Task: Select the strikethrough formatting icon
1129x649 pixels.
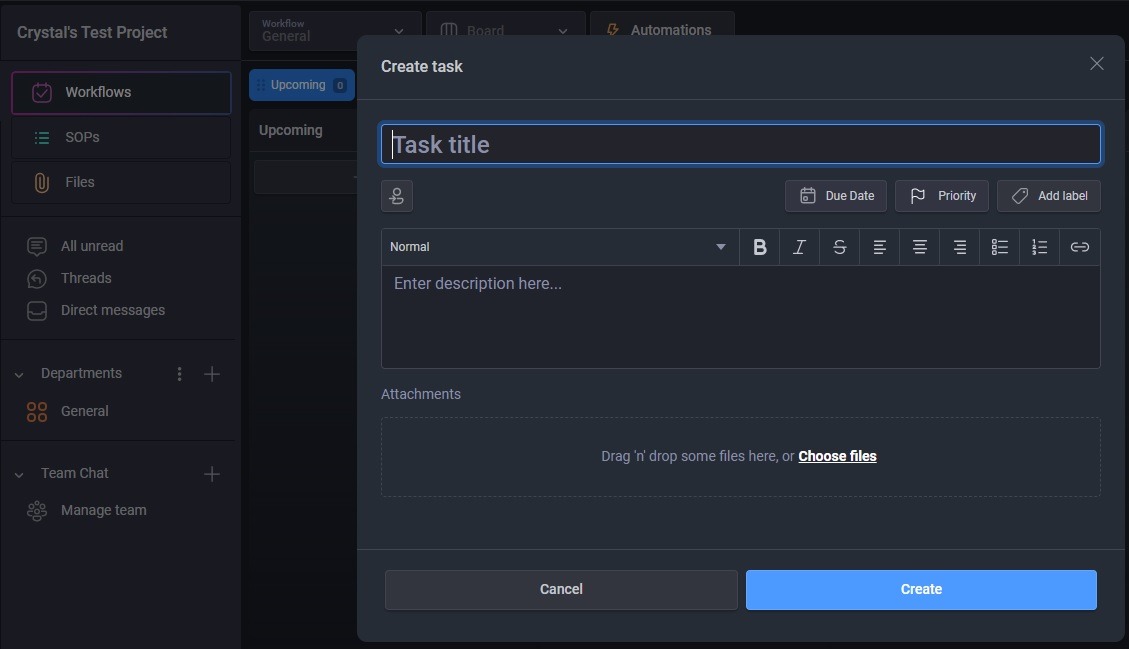Action: tap(840, 246)
